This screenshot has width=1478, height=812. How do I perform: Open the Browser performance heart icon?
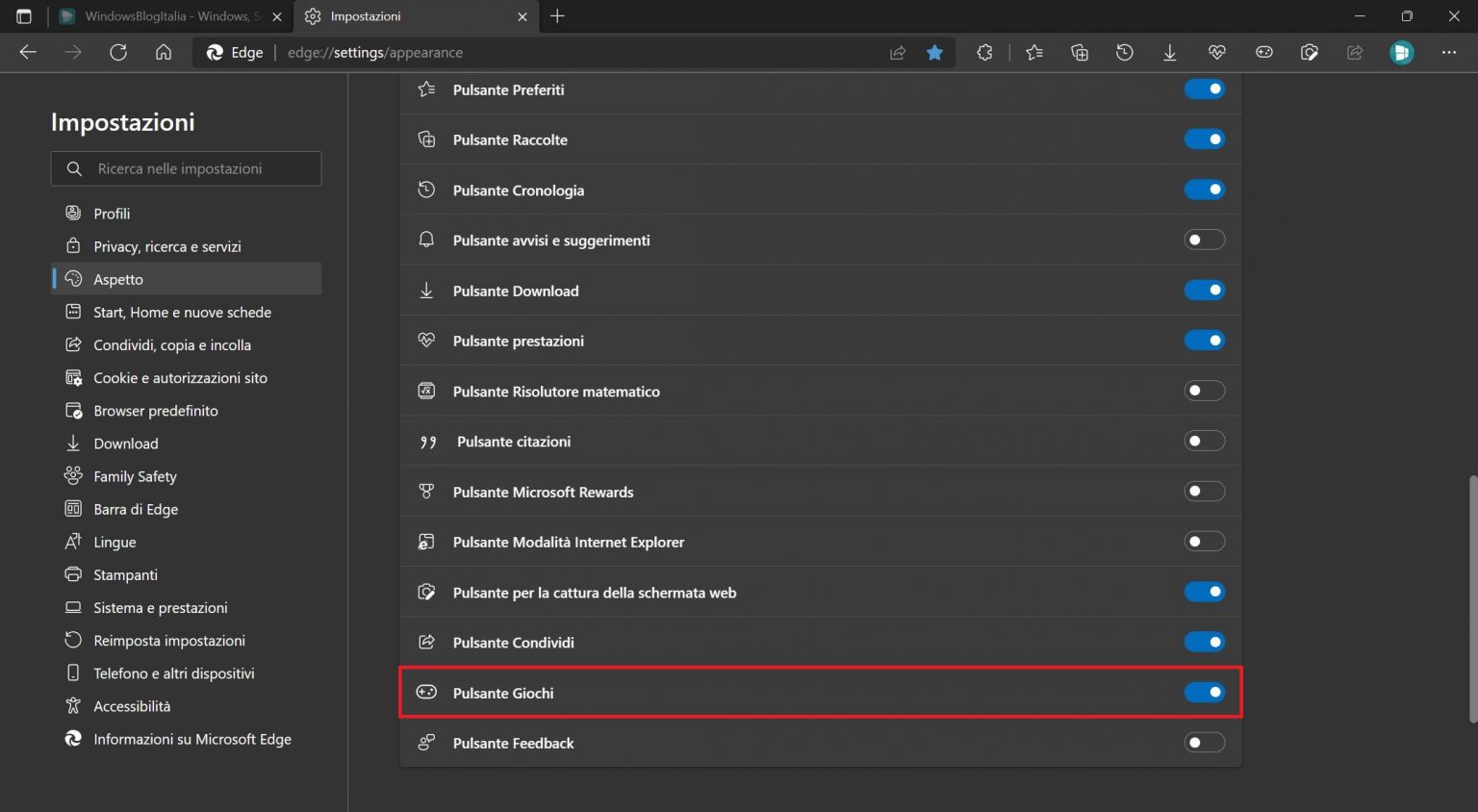(x=1216, y=52)
